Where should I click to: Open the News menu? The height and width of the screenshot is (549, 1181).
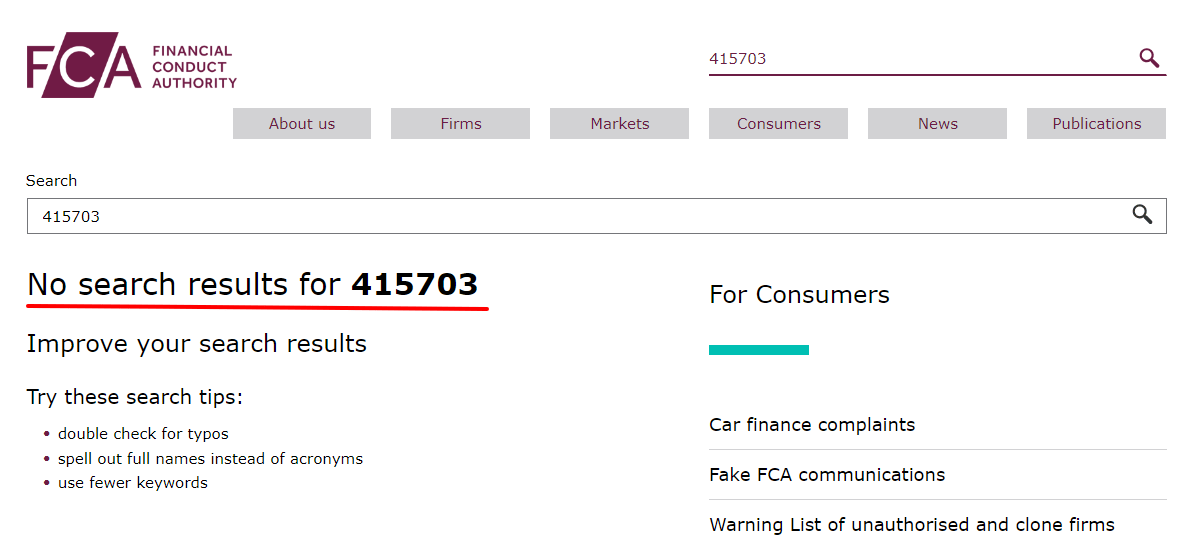click(938, 124)
